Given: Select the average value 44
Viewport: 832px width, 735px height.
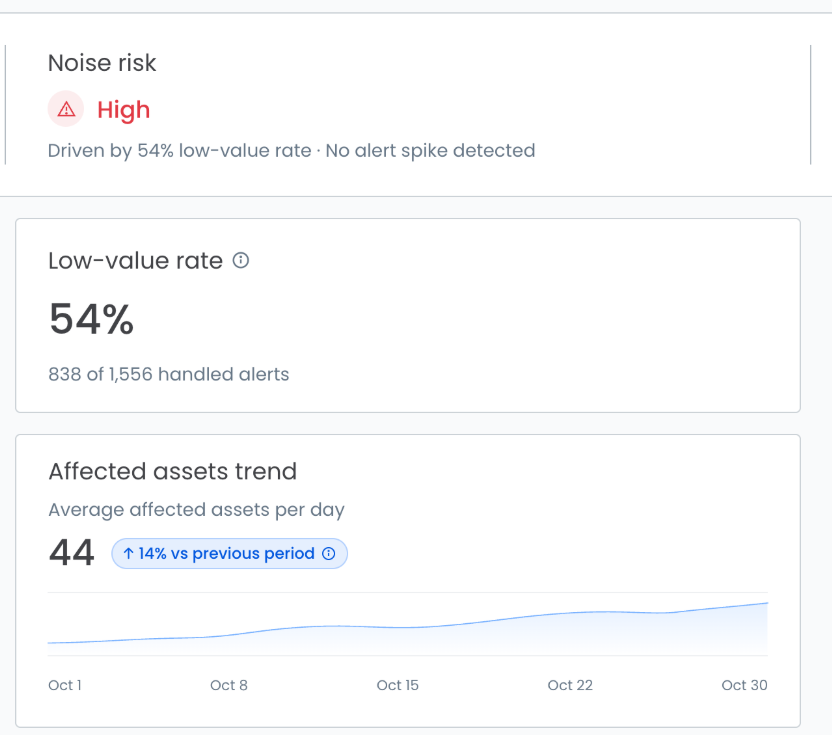Looking at the screenshot, I should (72, 552).
